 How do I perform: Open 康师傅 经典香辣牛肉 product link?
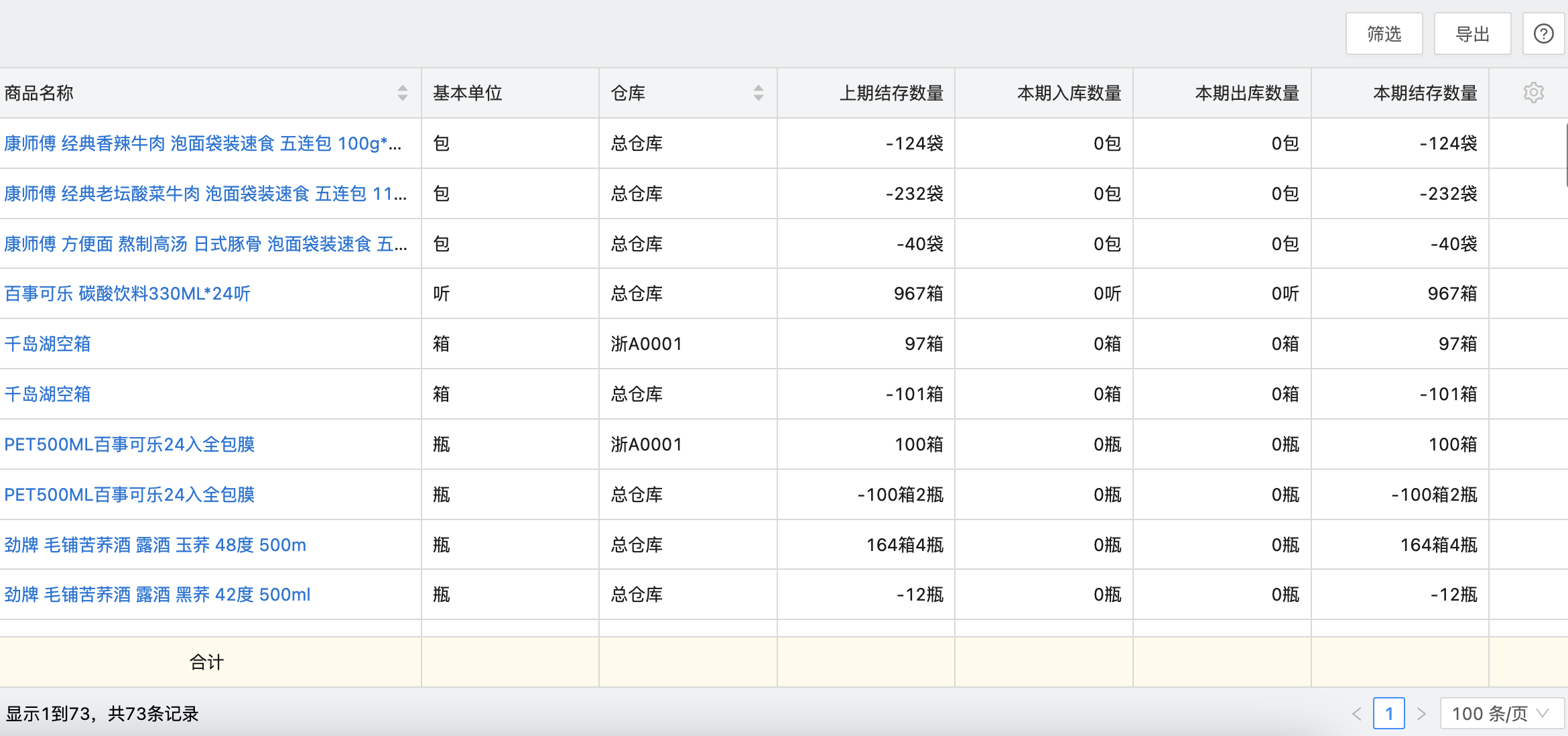pyautogui.click(x=202, y=143)
